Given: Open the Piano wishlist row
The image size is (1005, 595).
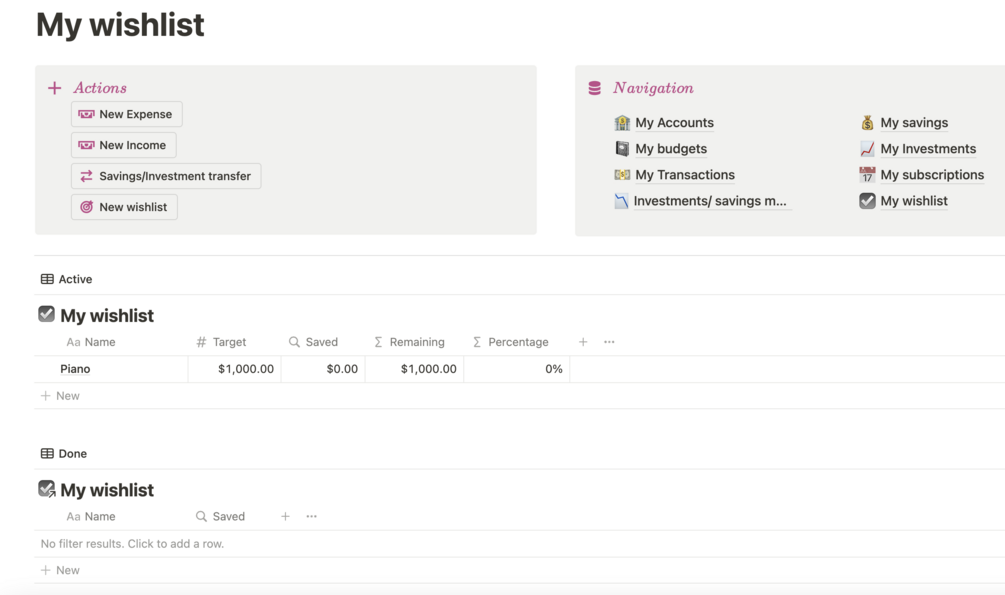Looking at the screenshot, I should [75, 369].
